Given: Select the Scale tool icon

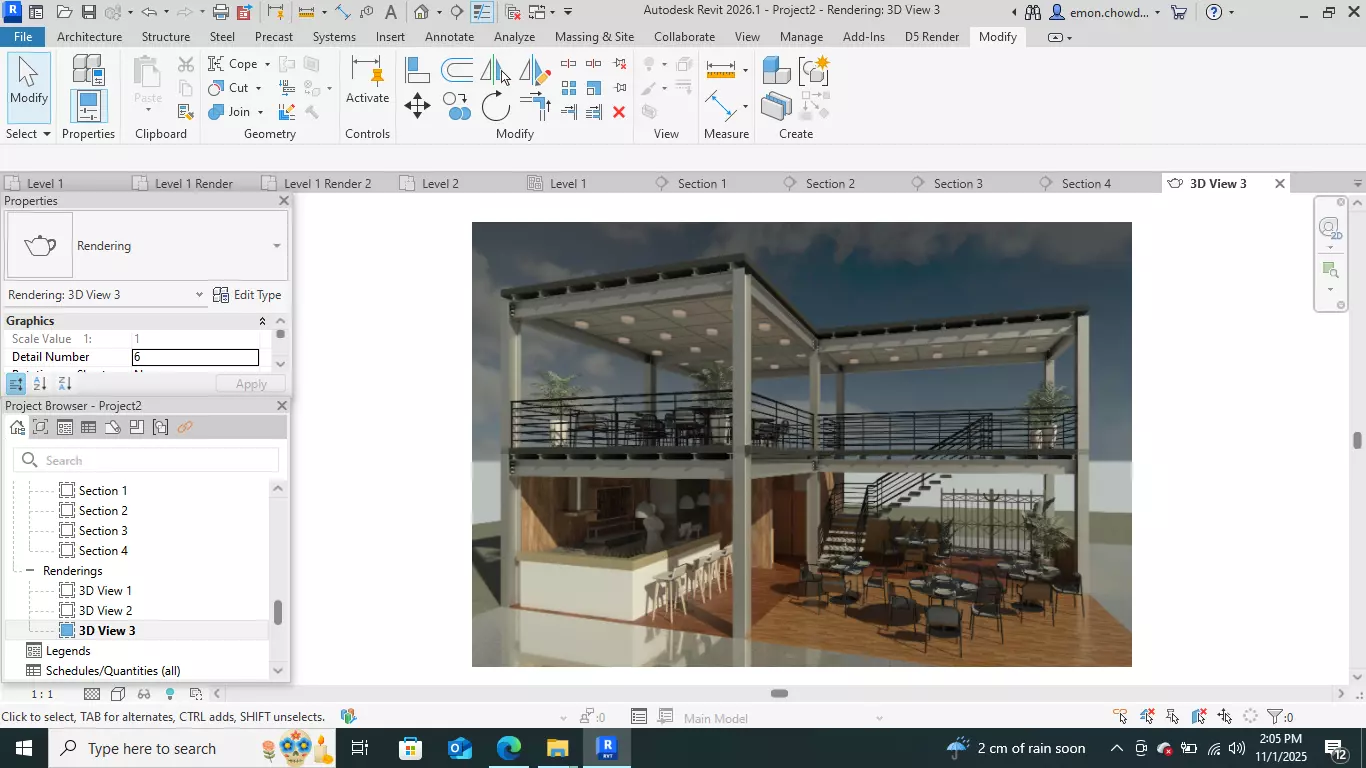Looking at the screenshot, I should (594, 88).
